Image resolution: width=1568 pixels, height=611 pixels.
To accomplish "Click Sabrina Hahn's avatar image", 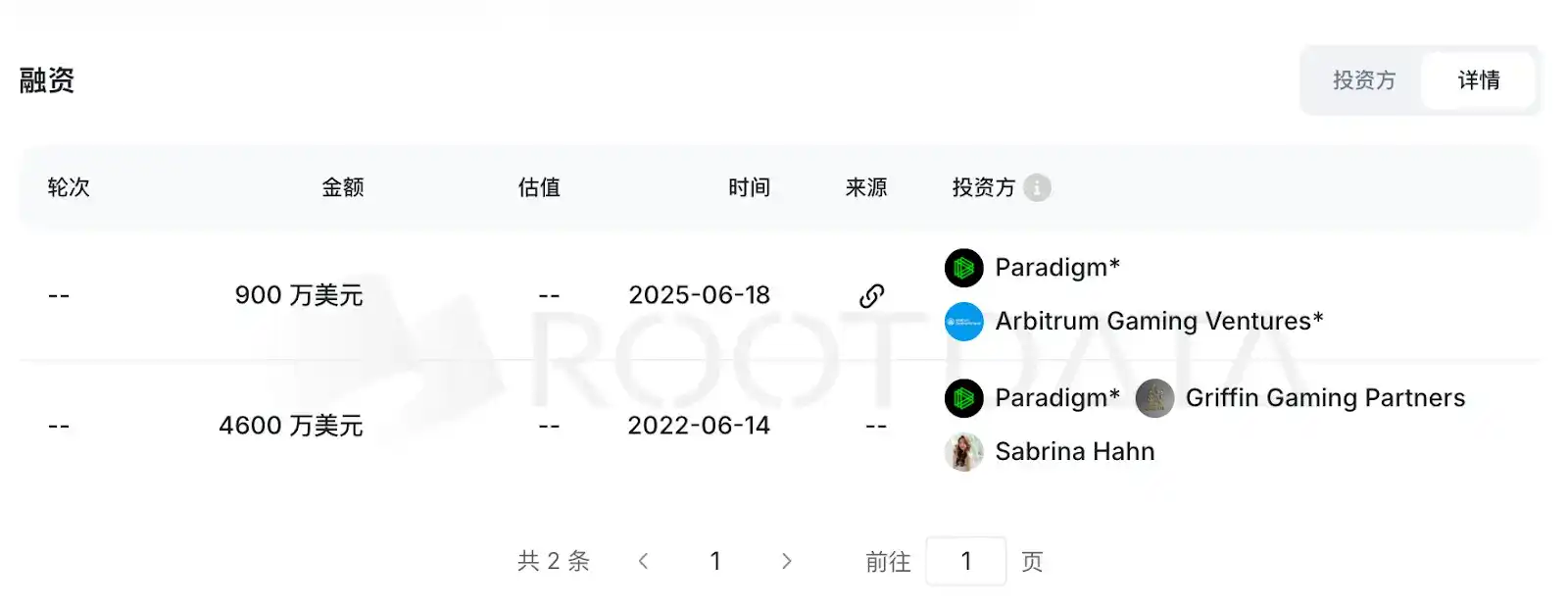I will (963, 452).
